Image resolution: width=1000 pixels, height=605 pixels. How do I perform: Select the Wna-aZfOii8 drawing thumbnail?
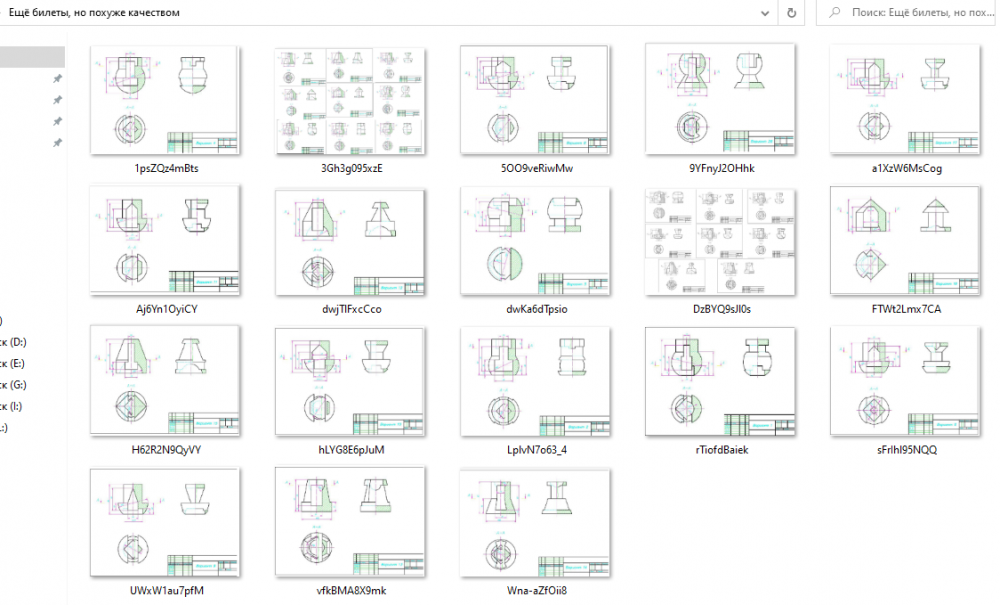(x=535, y=523)
